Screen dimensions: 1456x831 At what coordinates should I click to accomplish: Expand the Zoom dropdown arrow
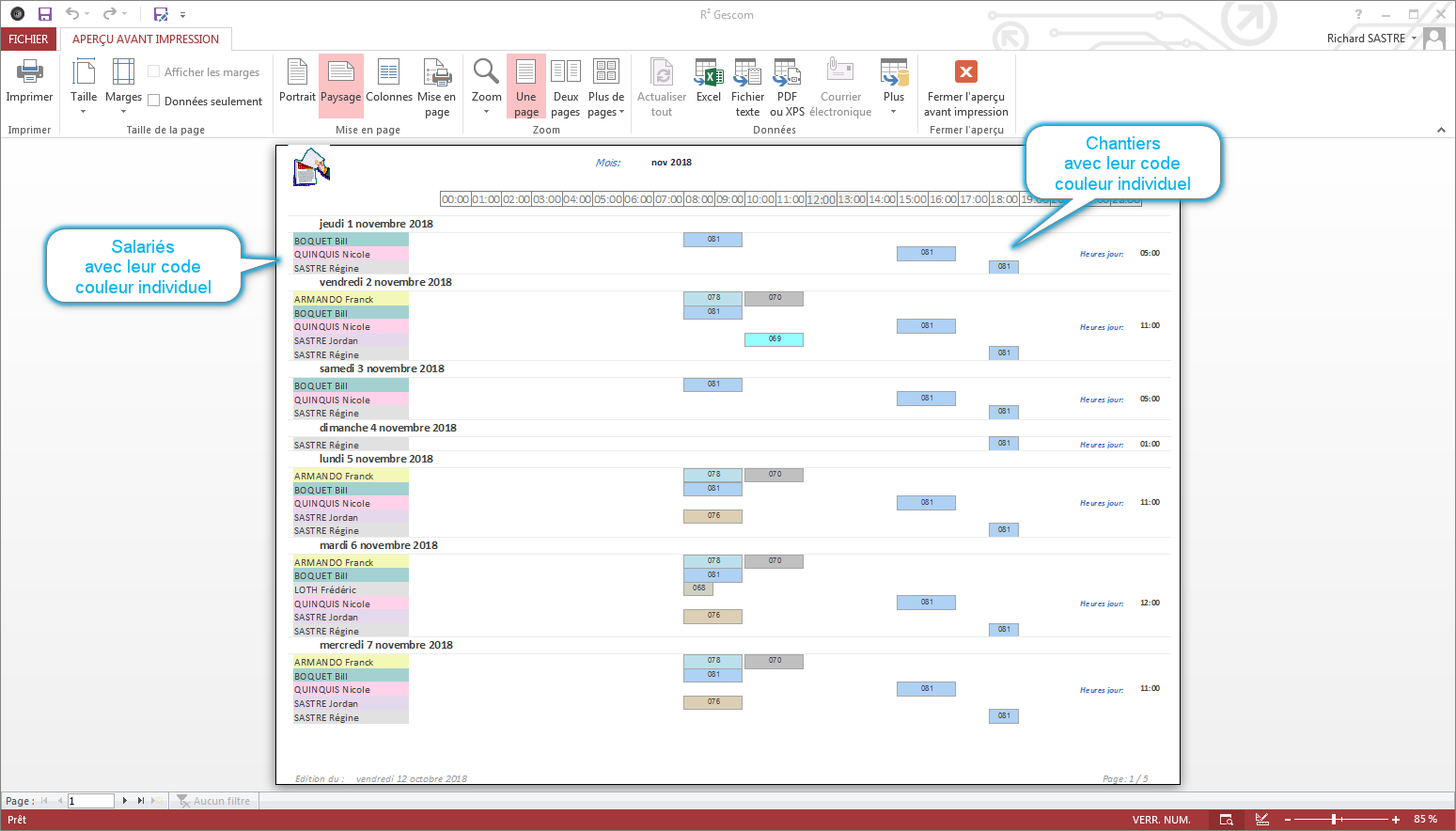coord(486,112)
